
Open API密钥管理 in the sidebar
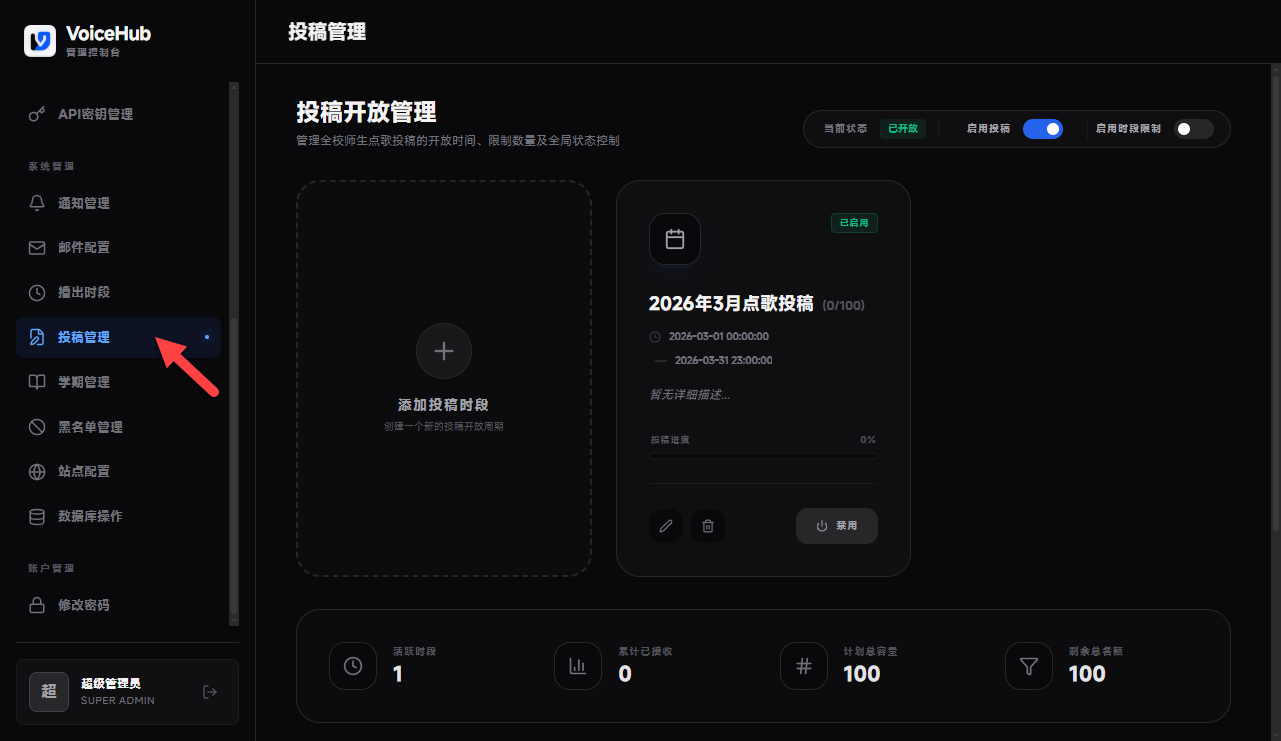118,114
